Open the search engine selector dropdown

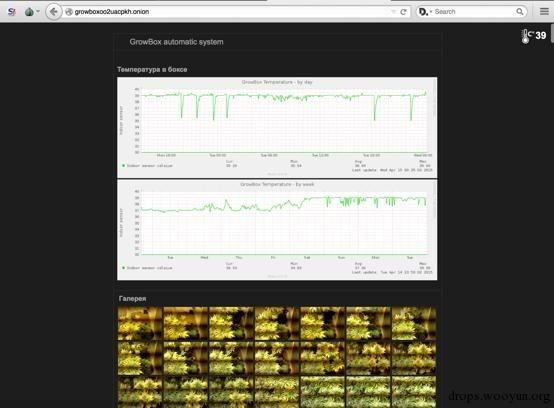pyautogui.click(x=425, y=12)
